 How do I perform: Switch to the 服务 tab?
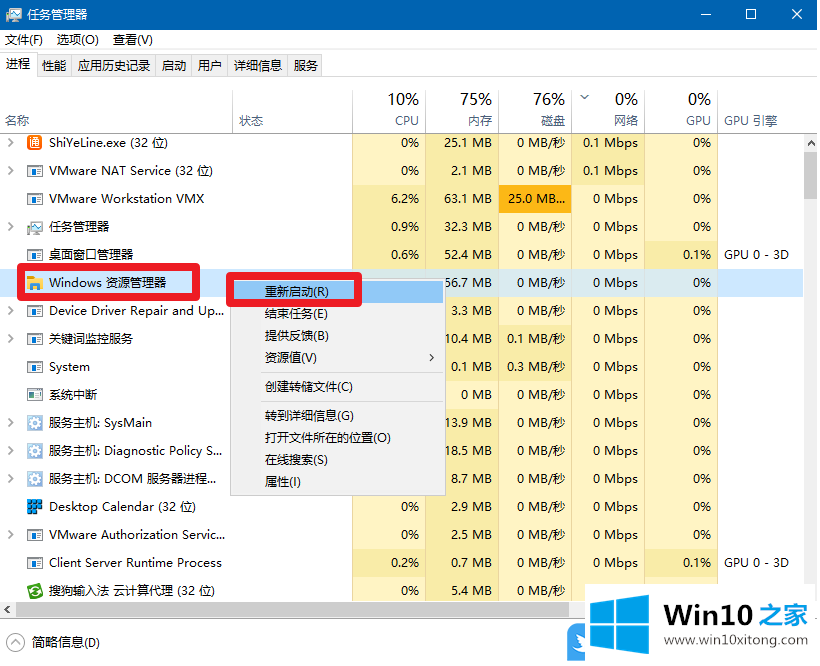coord(305,65)
